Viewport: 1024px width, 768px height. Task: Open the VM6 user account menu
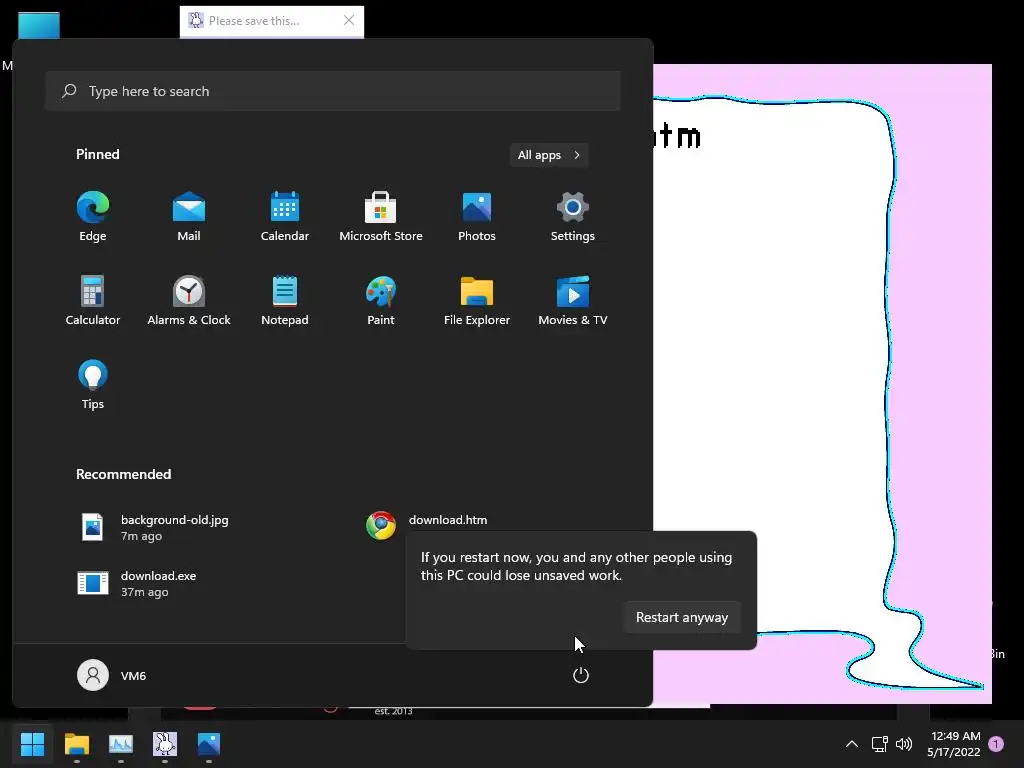pyautogui.click(x=112, y=675)
